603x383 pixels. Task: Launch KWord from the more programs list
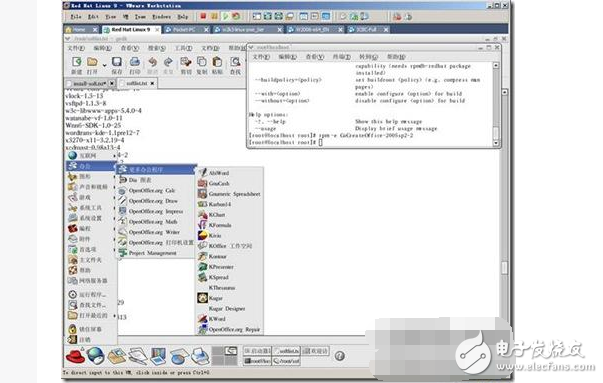(230, 319)
